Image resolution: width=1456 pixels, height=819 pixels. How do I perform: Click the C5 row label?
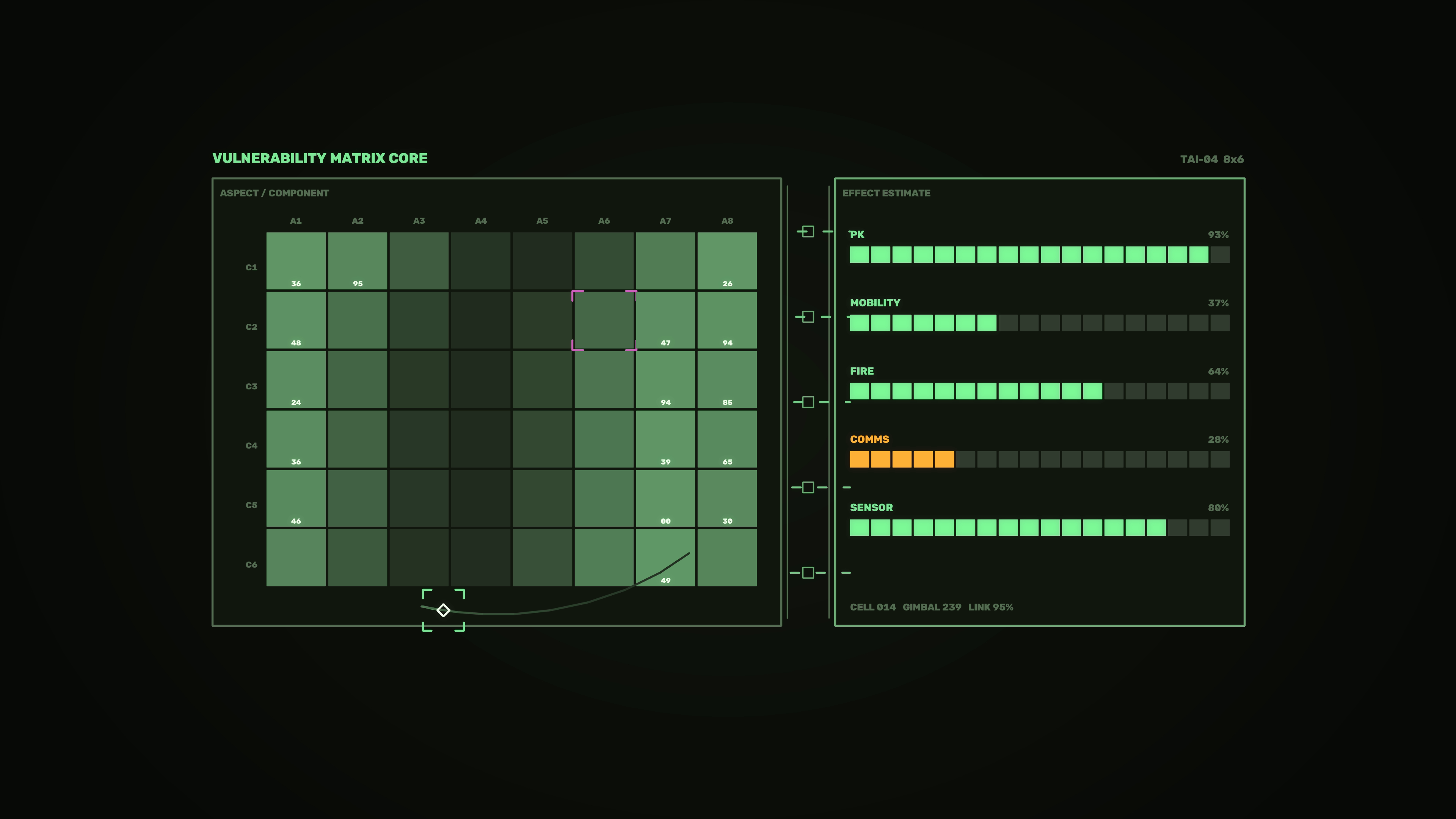pyautogui.click(x=251, y=505)
